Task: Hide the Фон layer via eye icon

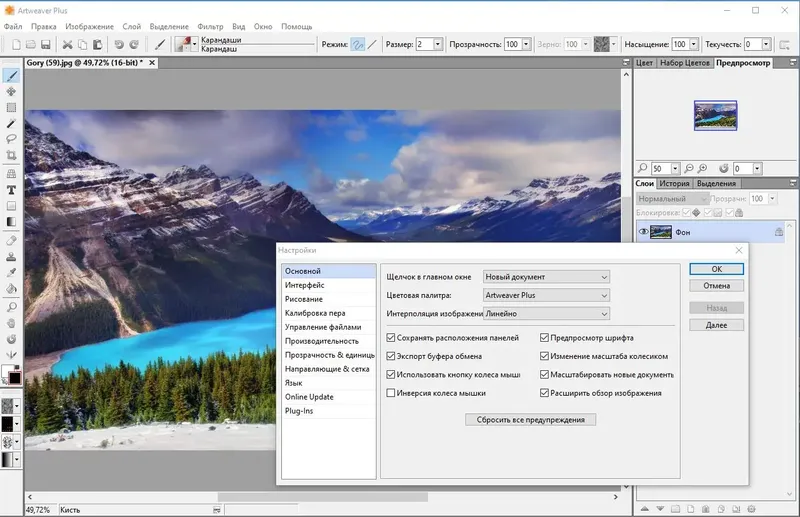Action: click(643, 232)
